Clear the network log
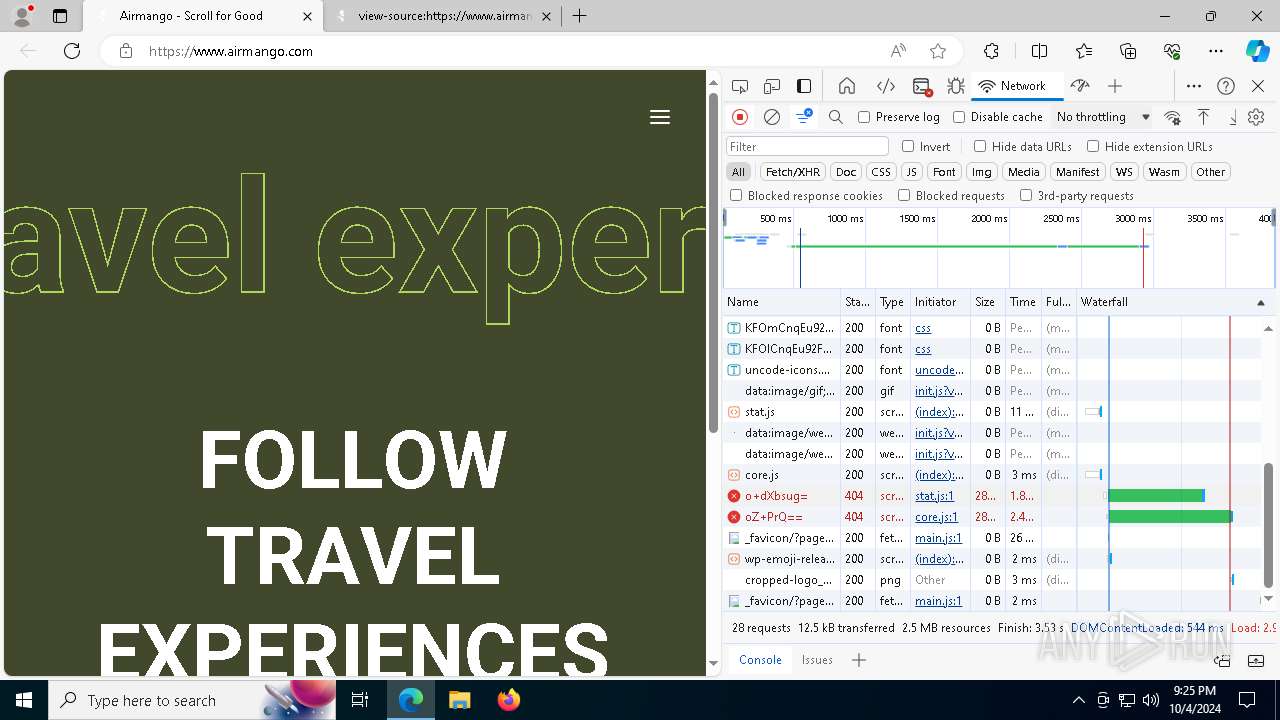This screenshot has width=1280, height=720. tap(772, 117)
